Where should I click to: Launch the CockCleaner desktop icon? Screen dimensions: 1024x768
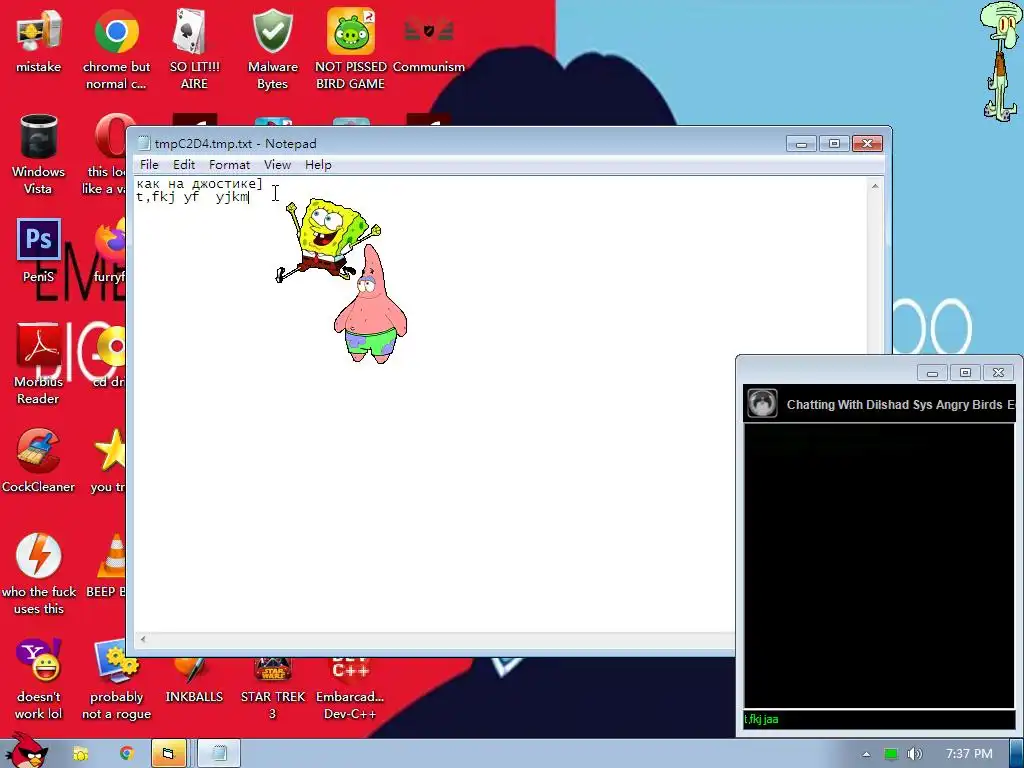[x=39, y=461]
